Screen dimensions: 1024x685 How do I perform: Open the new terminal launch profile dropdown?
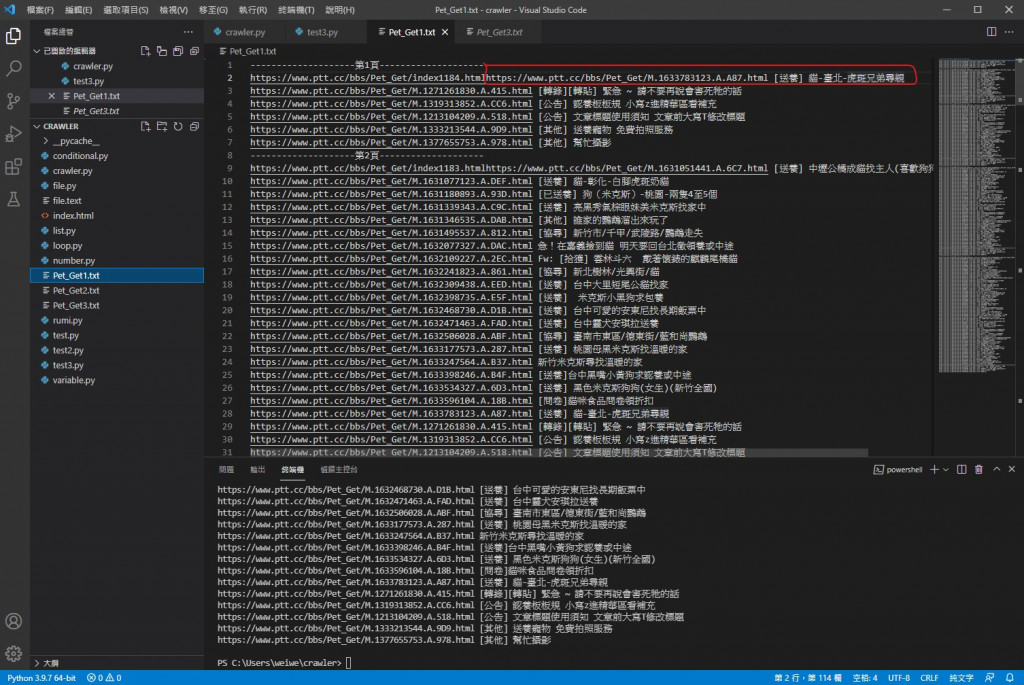coord(946,470)
